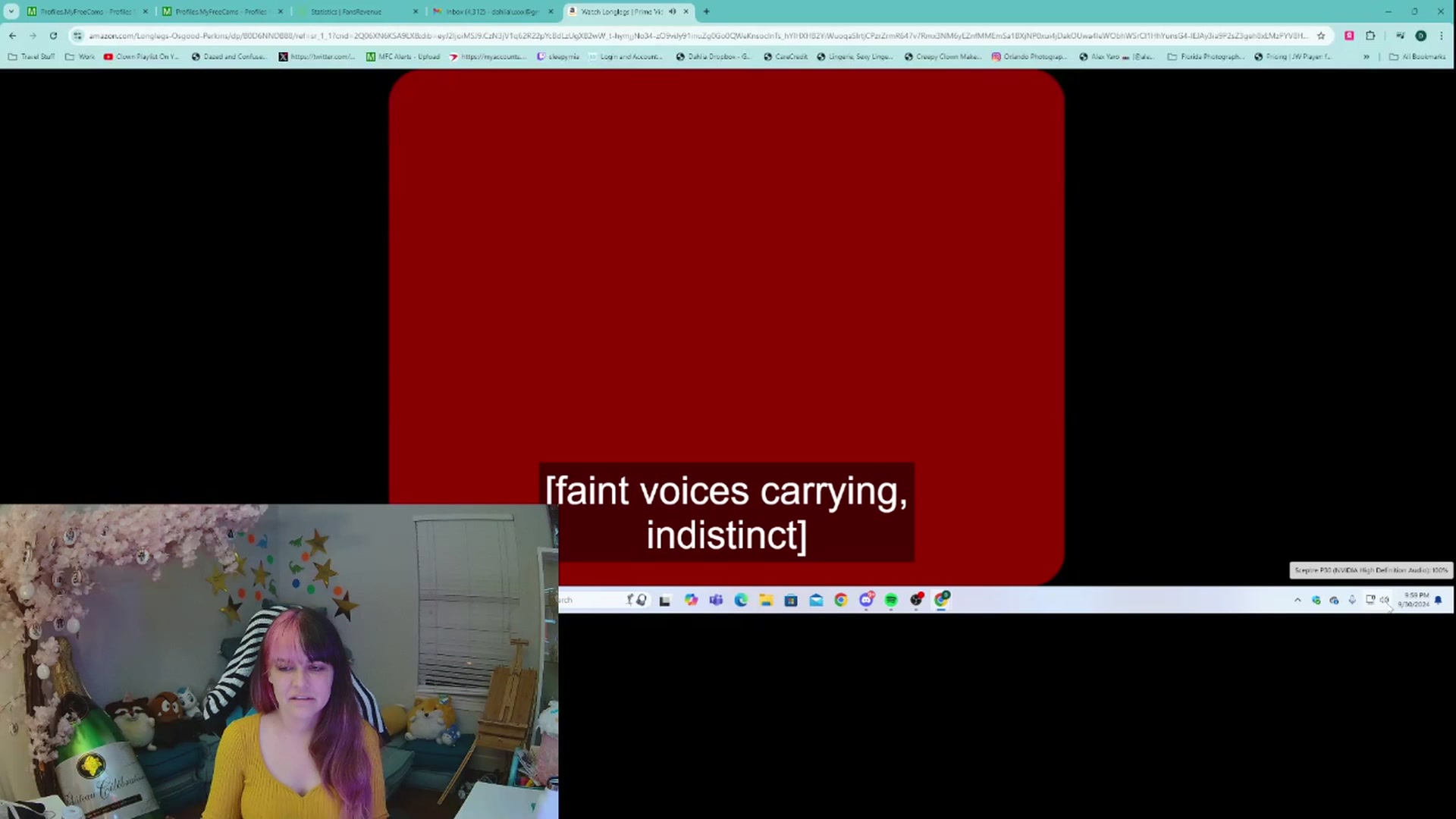This screenshot has width=1456, height=819.
Task: Open Task View on the taskbar
Action: tap(665, 601)
